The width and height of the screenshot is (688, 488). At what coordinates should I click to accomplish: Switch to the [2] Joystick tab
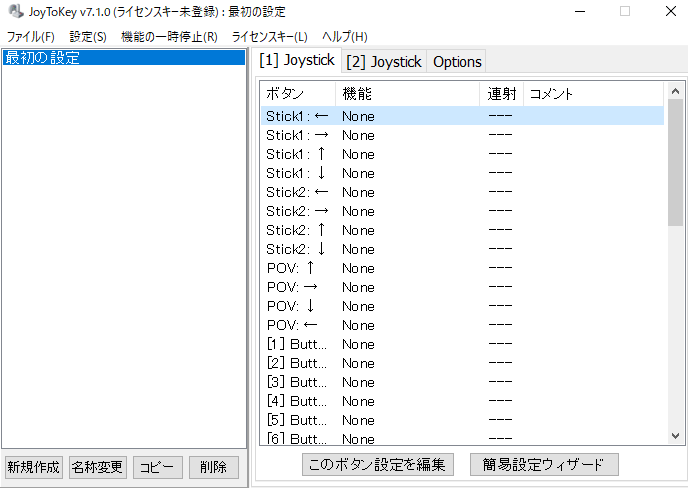pos(384,62)
